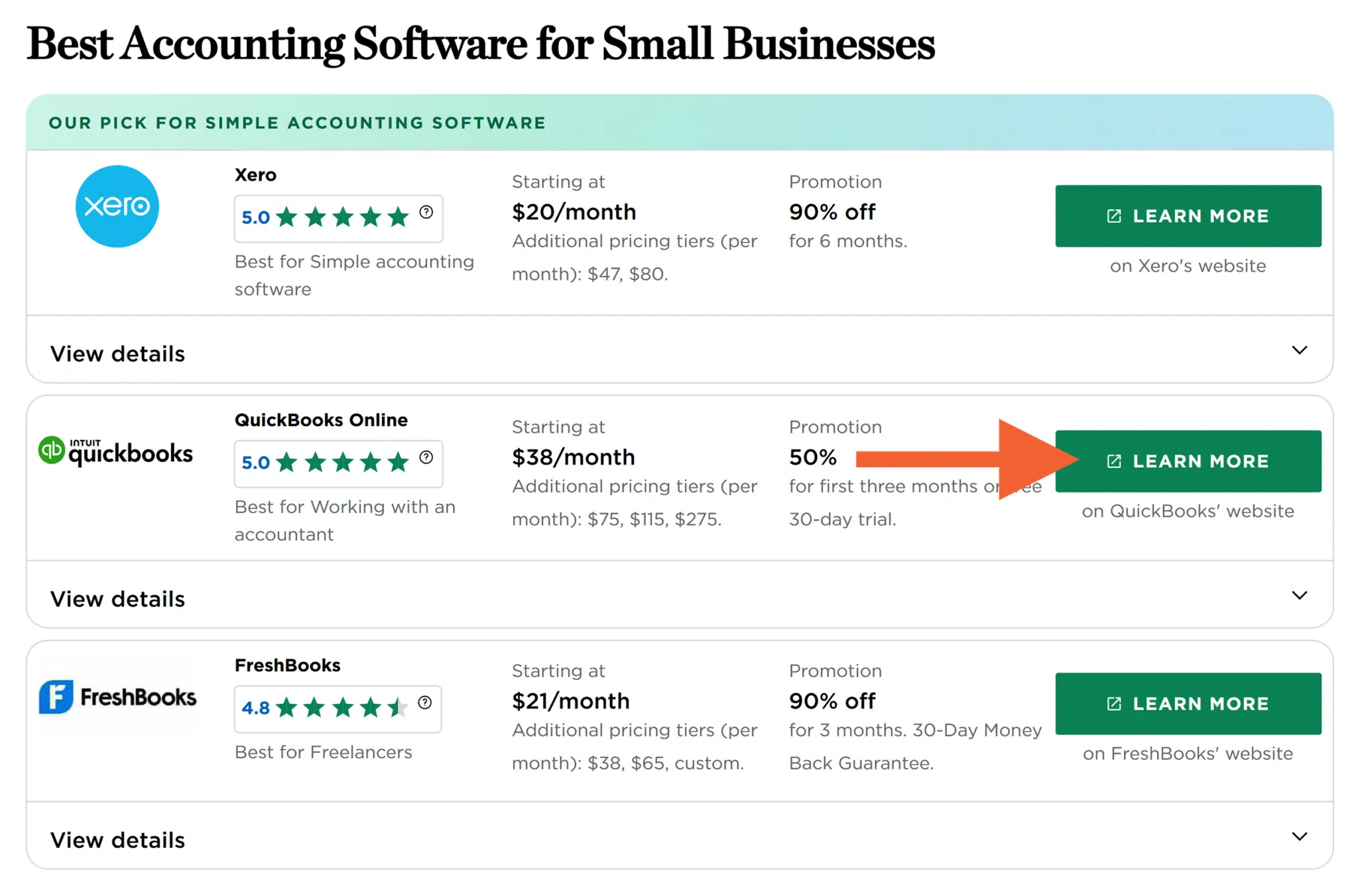
Task: Click the external link icon in FreshBooks' Learn More button
Action: [1113, 704]
